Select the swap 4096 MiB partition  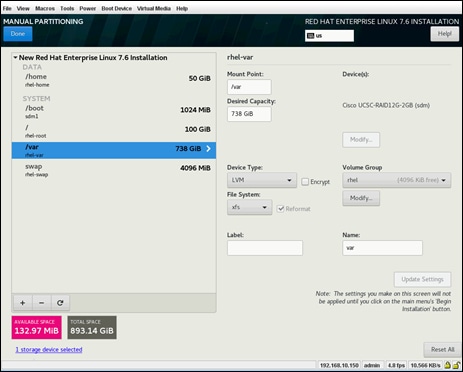[x=114, y=170]
